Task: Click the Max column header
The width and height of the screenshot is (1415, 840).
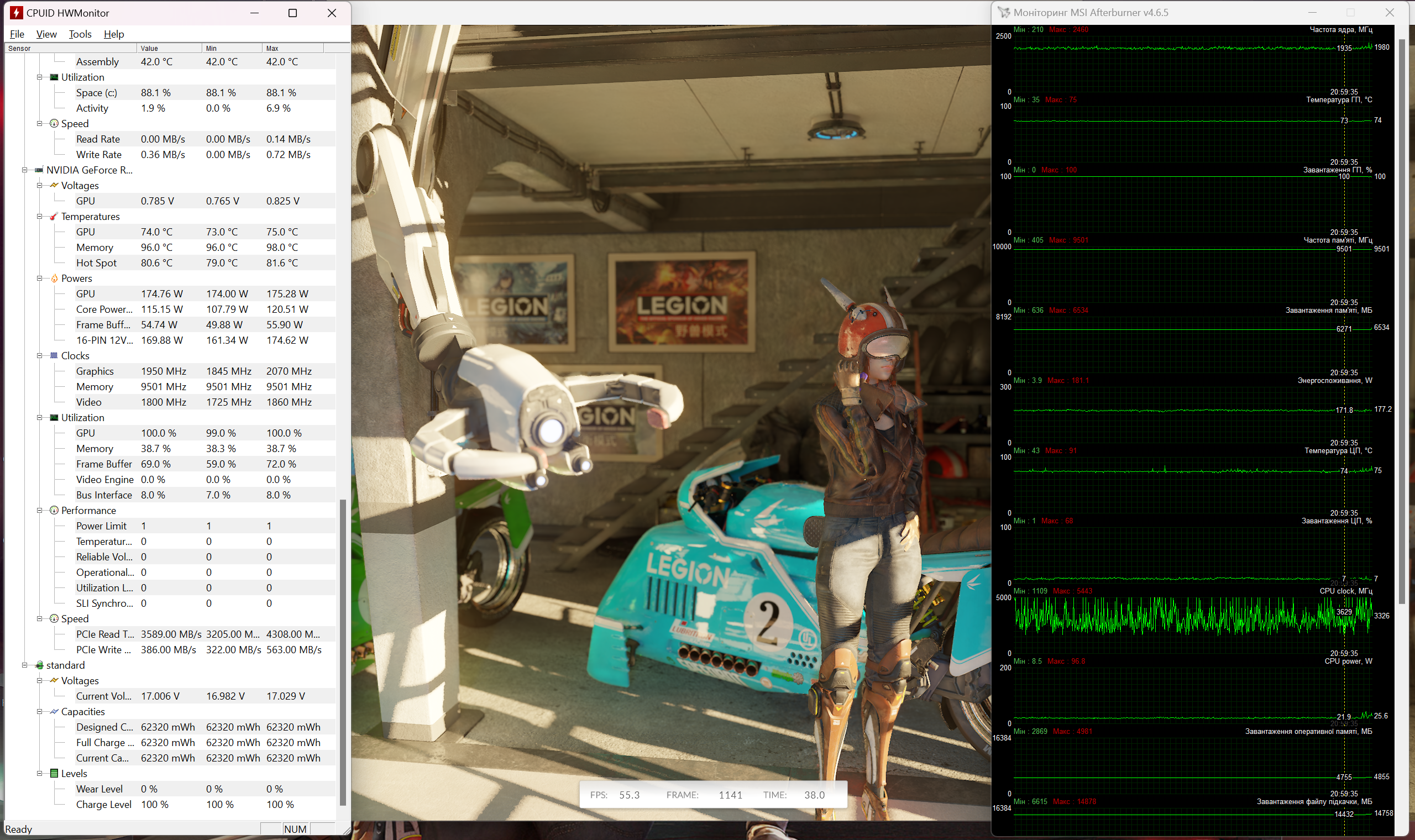Action: coord(292,48)
